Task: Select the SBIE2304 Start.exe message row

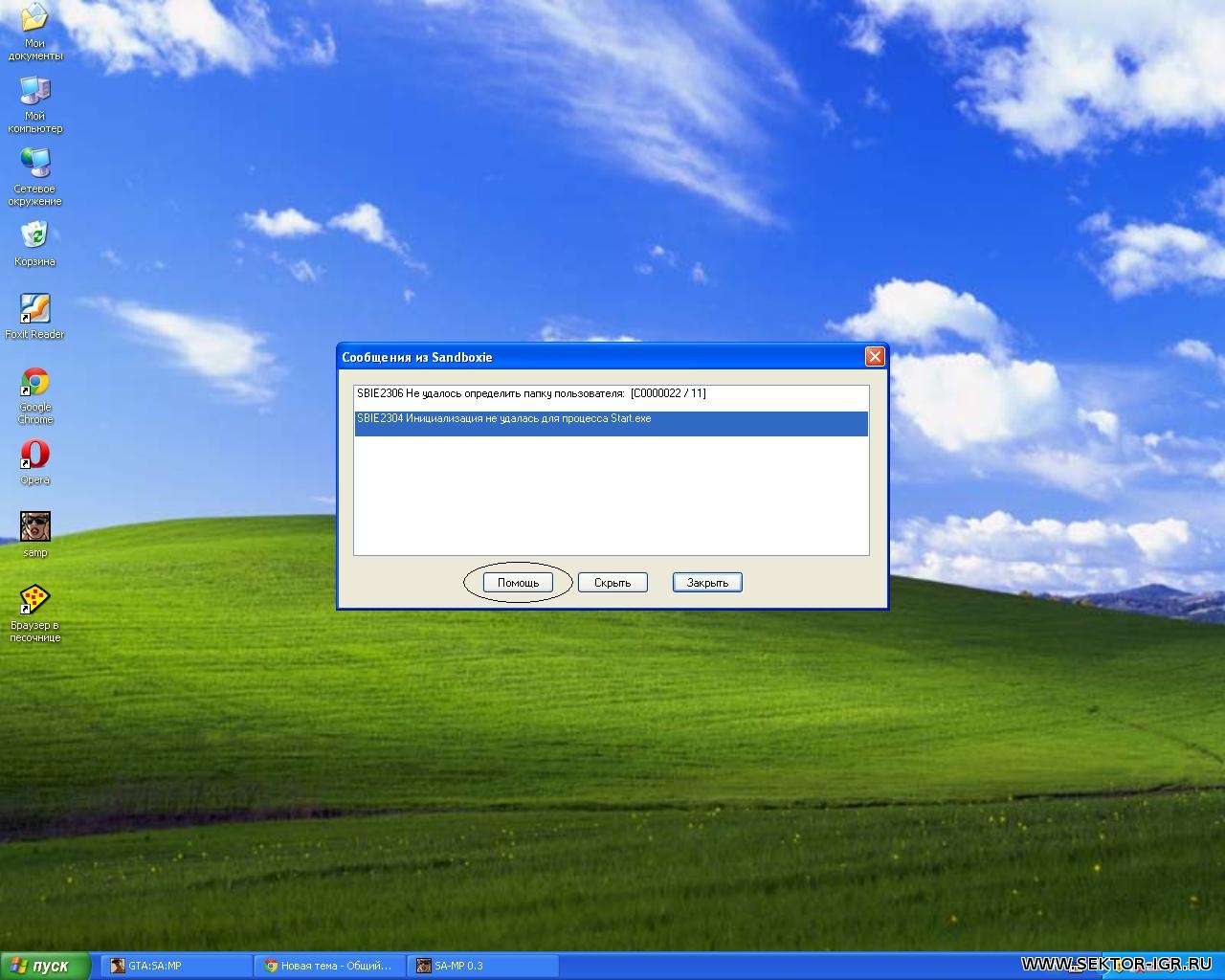Action: (611, 424)
